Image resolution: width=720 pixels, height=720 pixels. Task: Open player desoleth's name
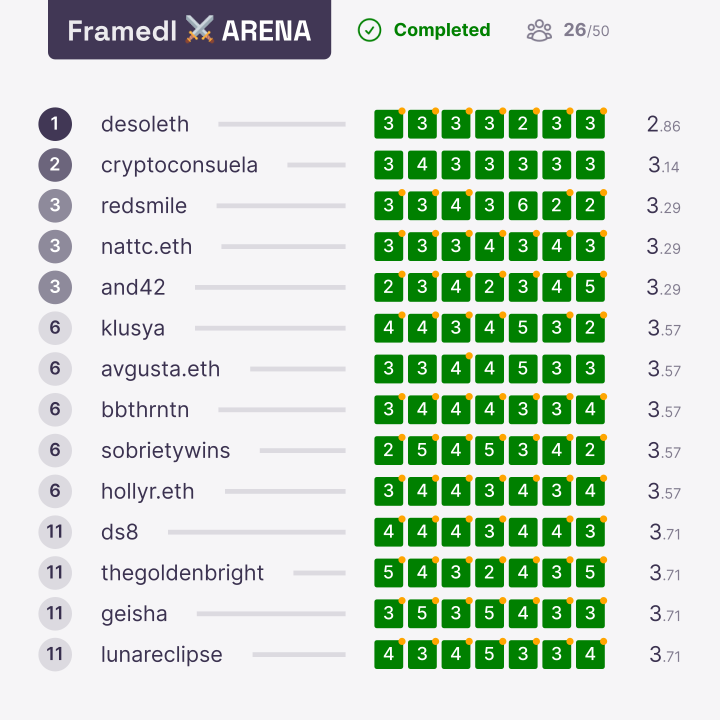[145, 124]
